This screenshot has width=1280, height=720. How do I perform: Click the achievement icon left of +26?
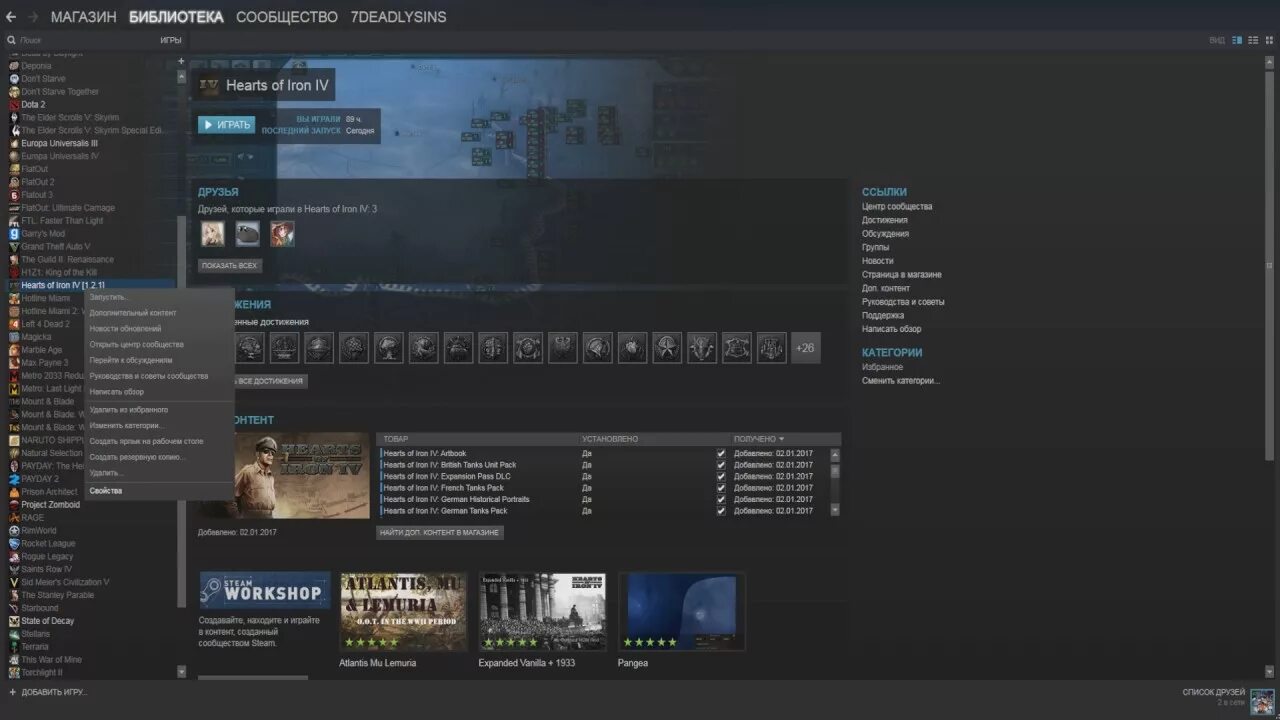click(x=771, y=348)
